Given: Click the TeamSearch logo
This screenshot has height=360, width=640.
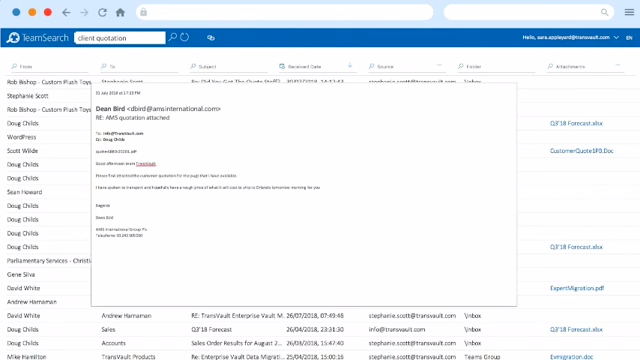Looking at the screenshot, I should (38, 38).
